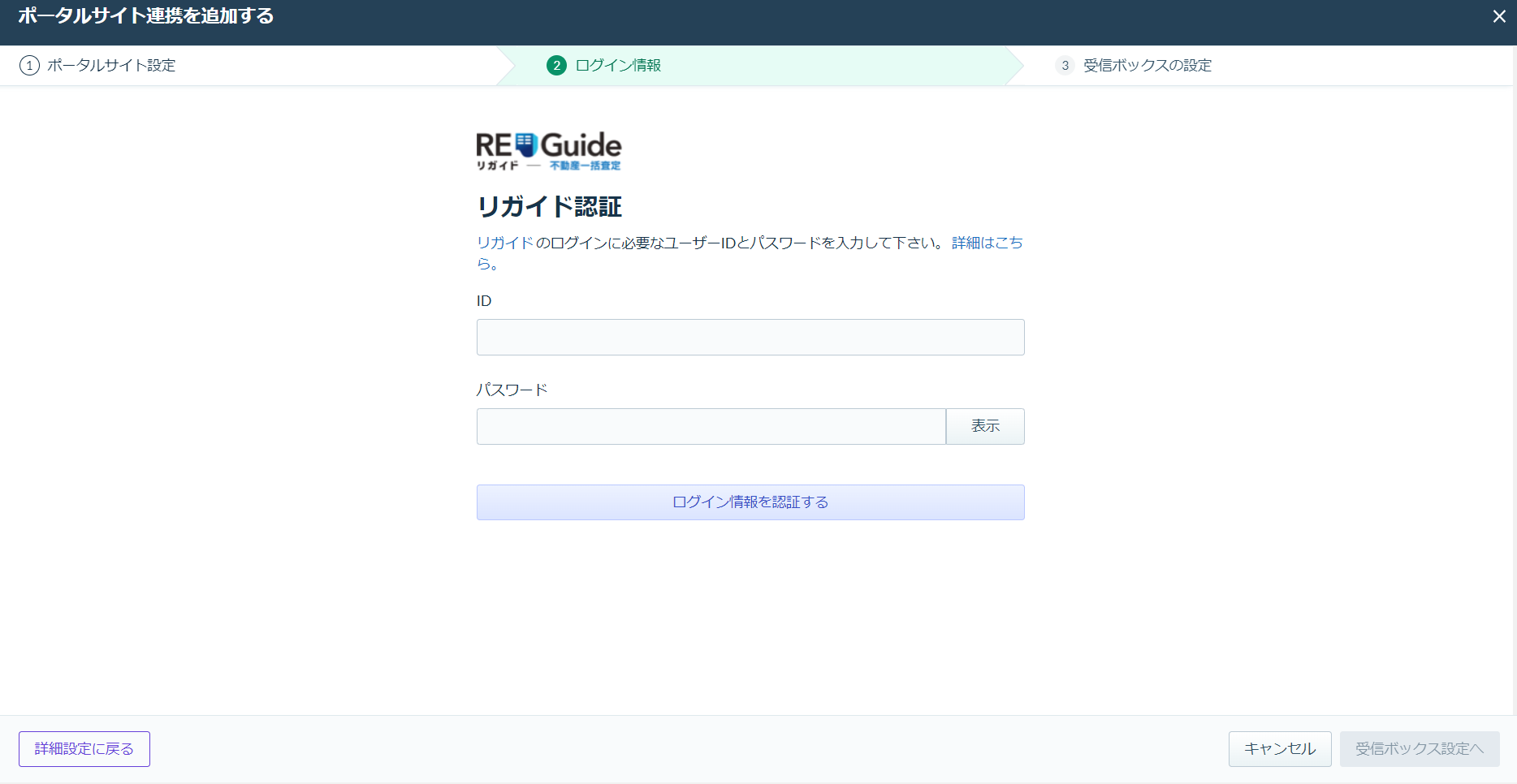Click the green step 2 number circle
Image resolution: width=1517 pixels, height=784 pixels.
pyautogui.click(x=556, y=66)
